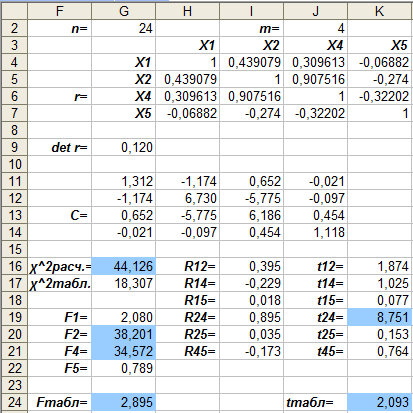The height and width of the screenshot is (413, 413).
Task: Select column F header
Action: point(59,11)
